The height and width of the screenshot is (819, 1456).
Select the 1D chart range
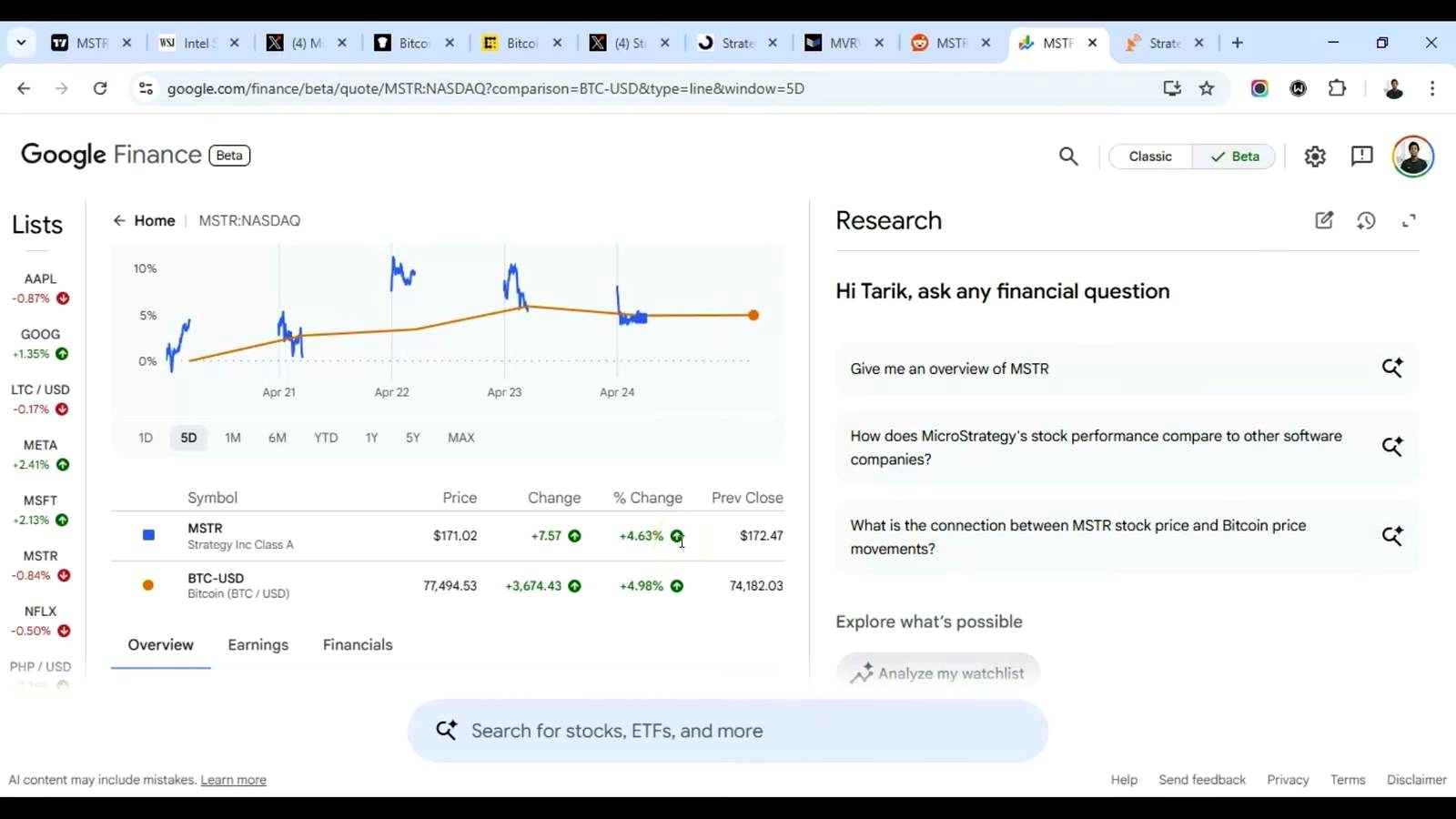tap(146, 438)
